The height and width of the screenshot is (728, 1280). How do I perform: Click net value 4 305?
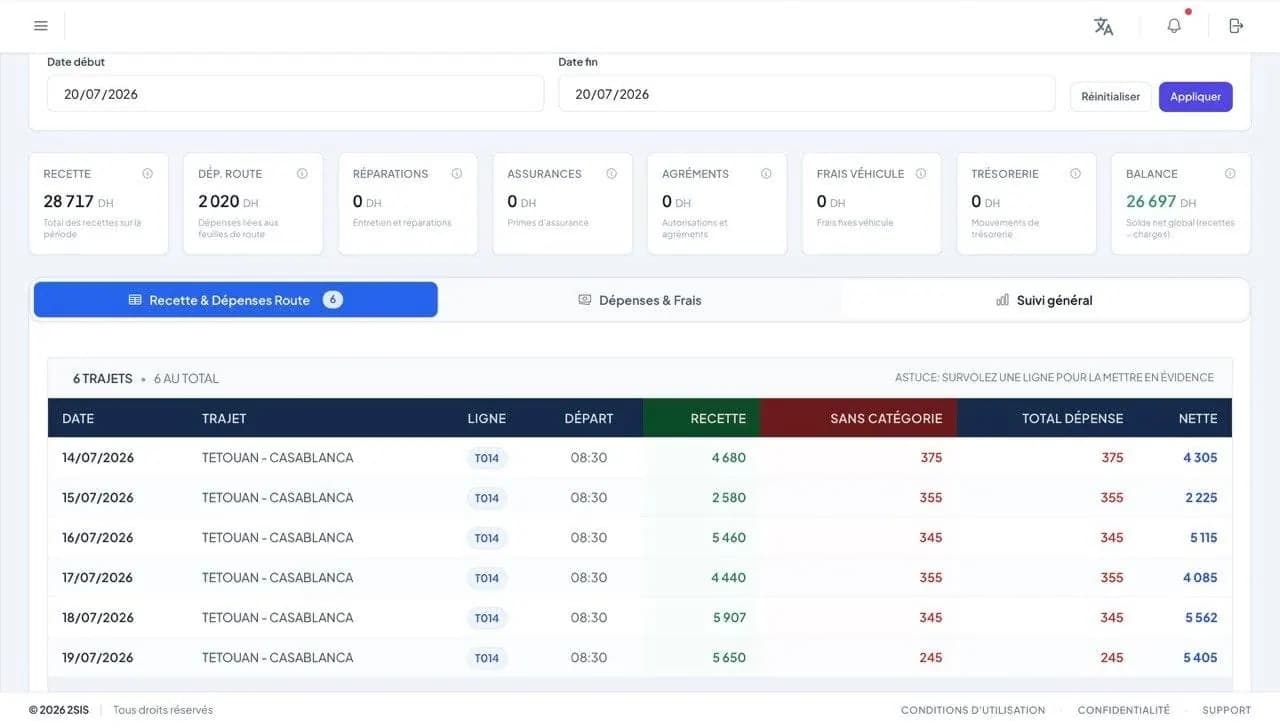pyautogui.click(x=1200, y=458)
